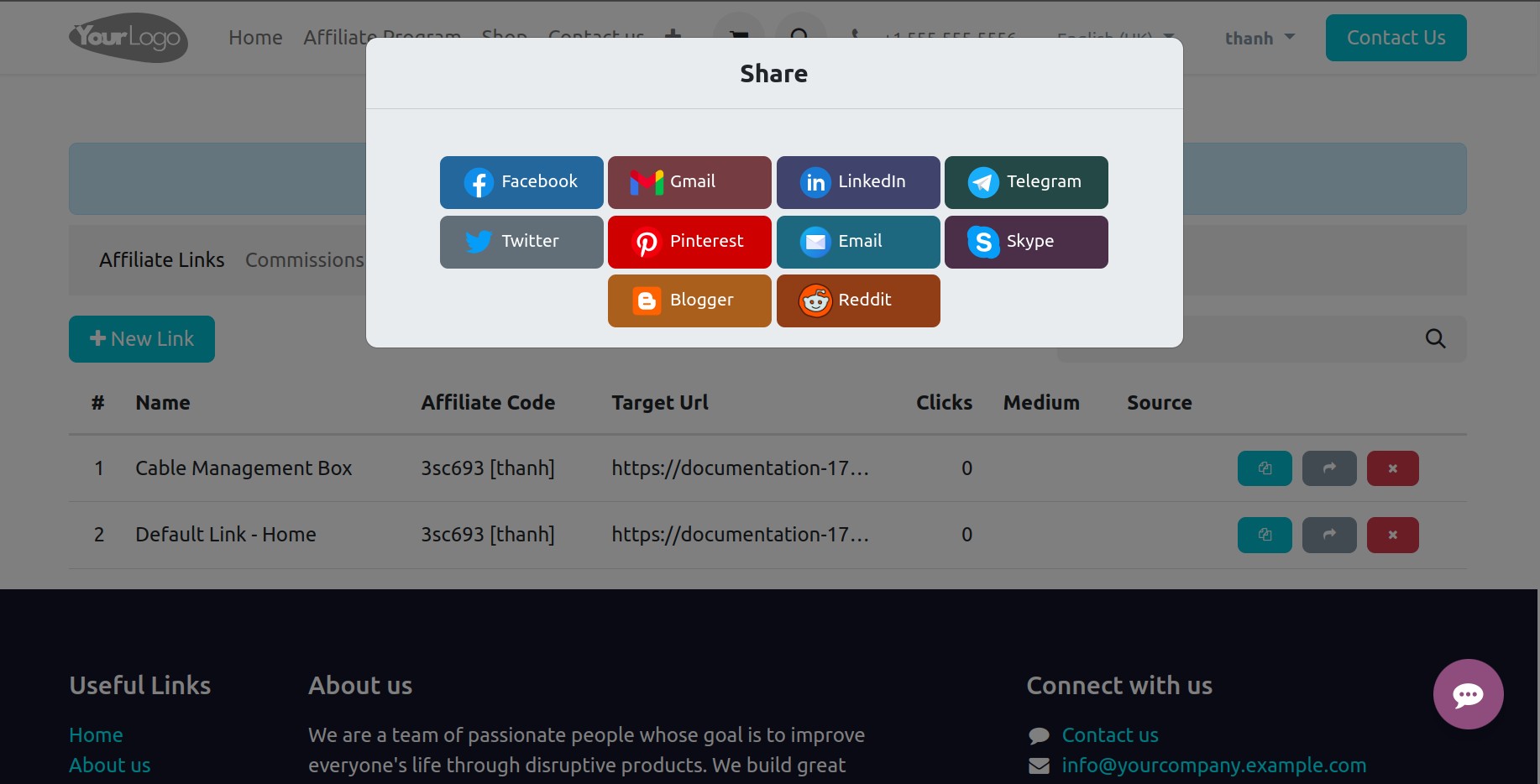Click the chat bubble in the bottom corner
This screenshot has height=784, width=1540.
1468,694
